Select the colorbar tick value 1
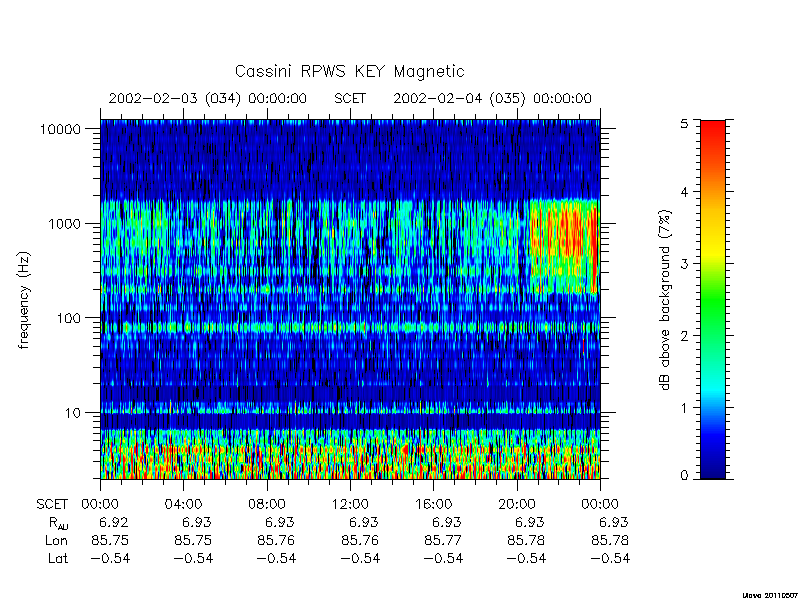The height and width of the screenshot is (600, 800). (x=684, y=408)
